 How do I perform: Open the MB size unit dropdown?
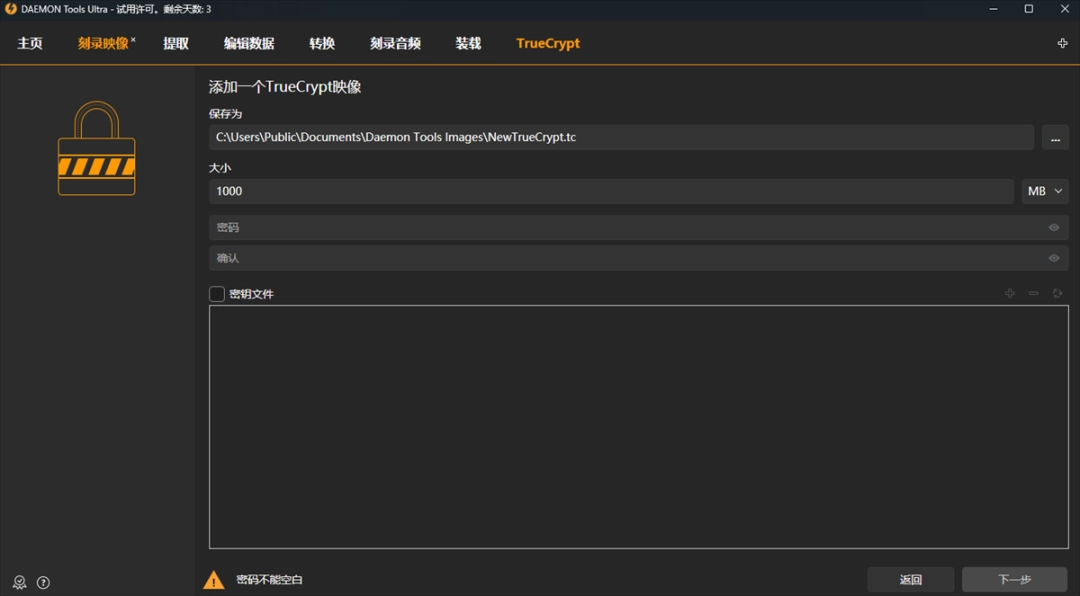pos(1044,190)
